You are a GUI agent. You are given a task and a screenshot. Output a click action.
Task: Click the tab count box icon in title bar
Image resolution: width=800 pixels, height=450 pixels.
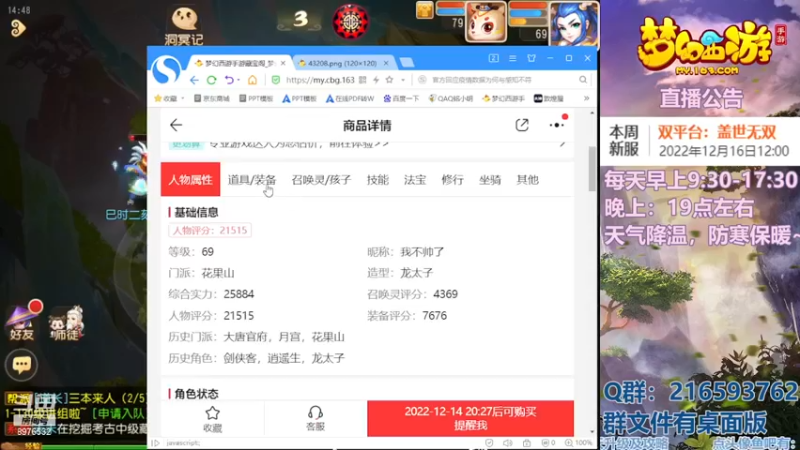493,58
